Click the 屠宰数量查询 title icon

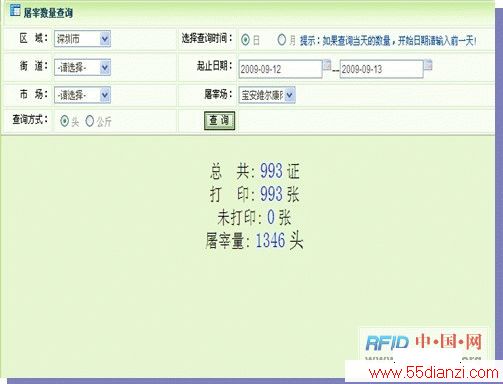pos(15,11)
